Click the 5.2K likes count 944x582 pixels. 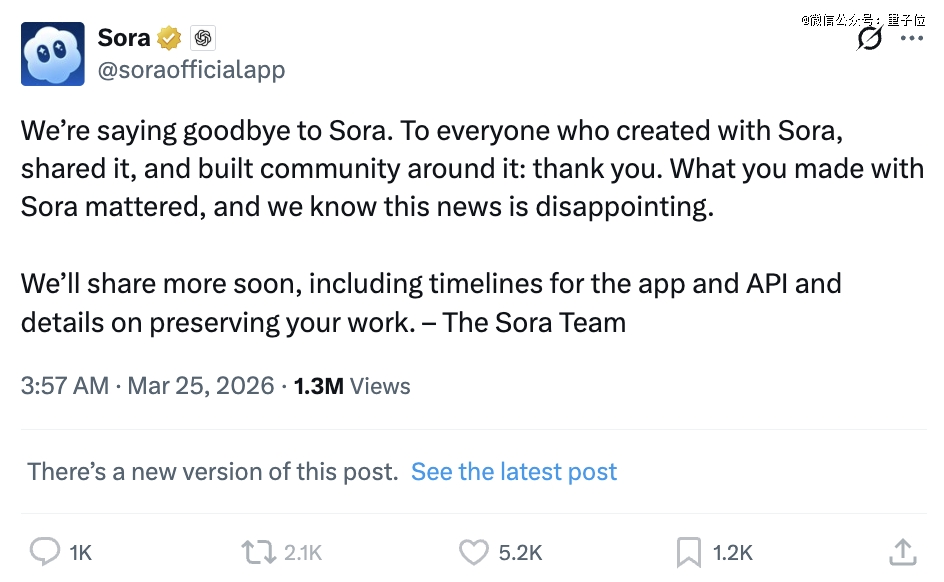click(x=520, y=553)
